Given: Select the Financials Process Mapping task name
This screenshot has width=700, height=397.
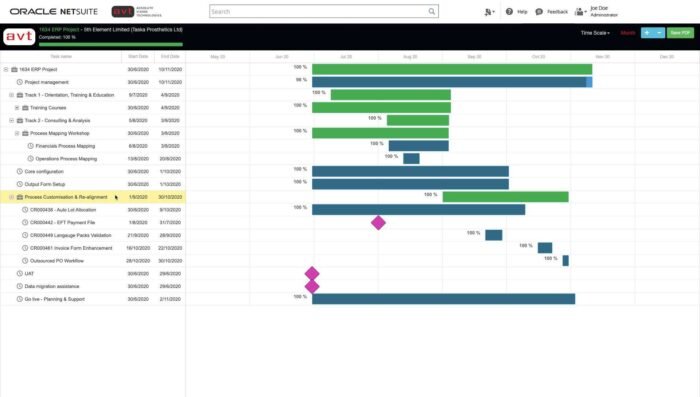Looking at the screenshot, I should tap(65, 146).
